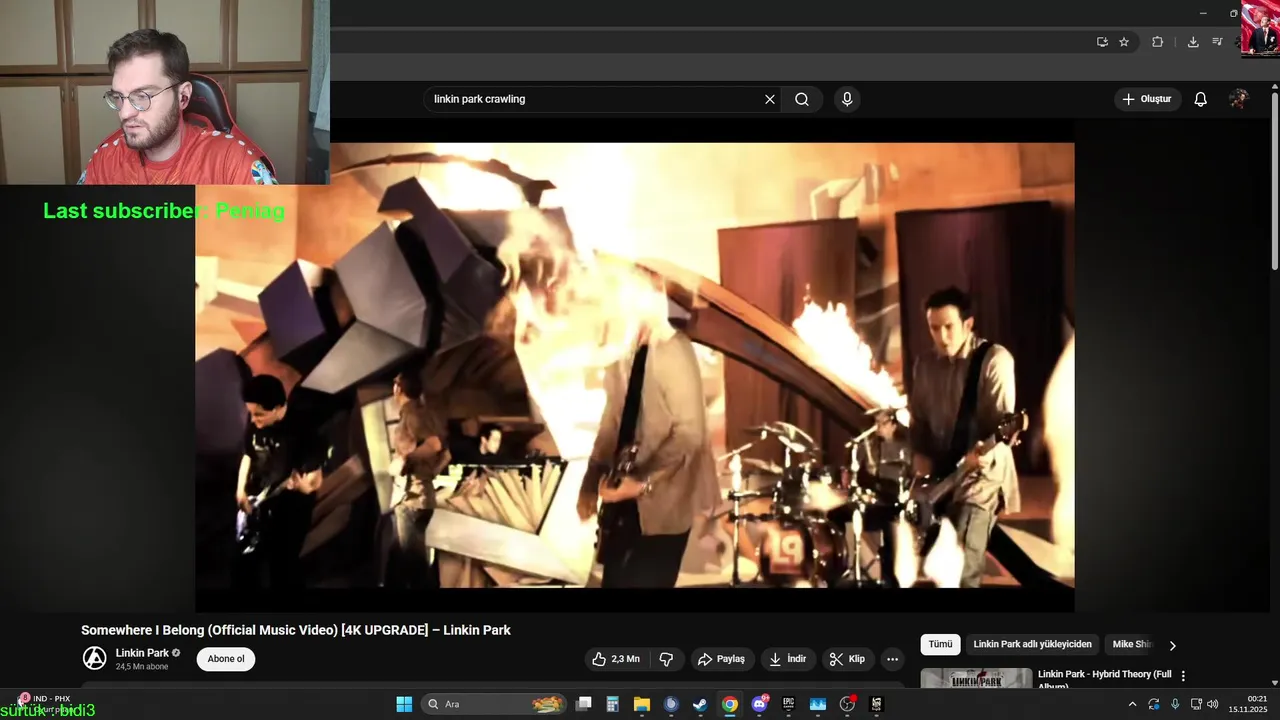Show hidden system tray icons chevron

[1132, 704]
